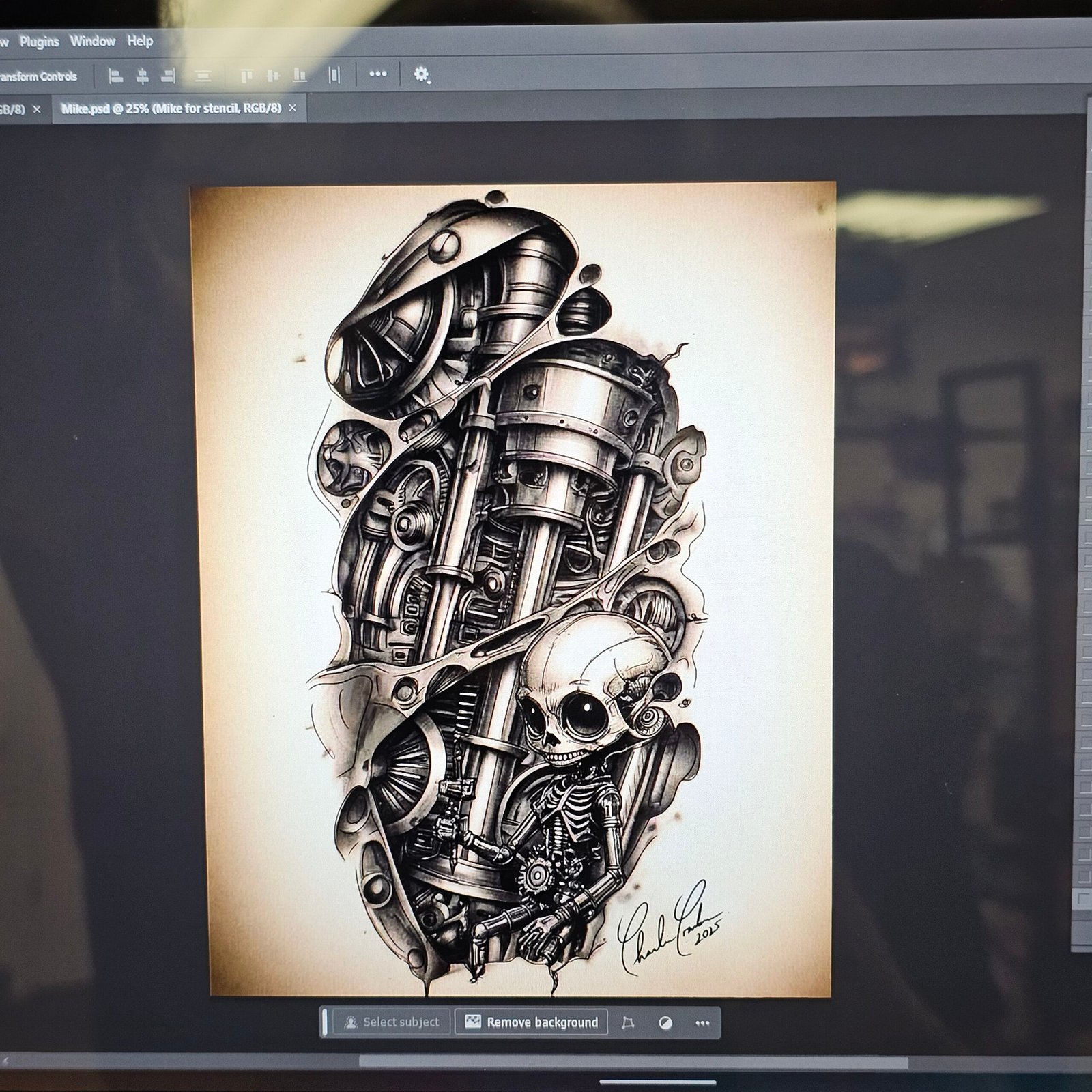The height and width of the screenshot is (1092, 1092).
Task: Align bottom edges of layers
Action: click(x=299, y=76)
